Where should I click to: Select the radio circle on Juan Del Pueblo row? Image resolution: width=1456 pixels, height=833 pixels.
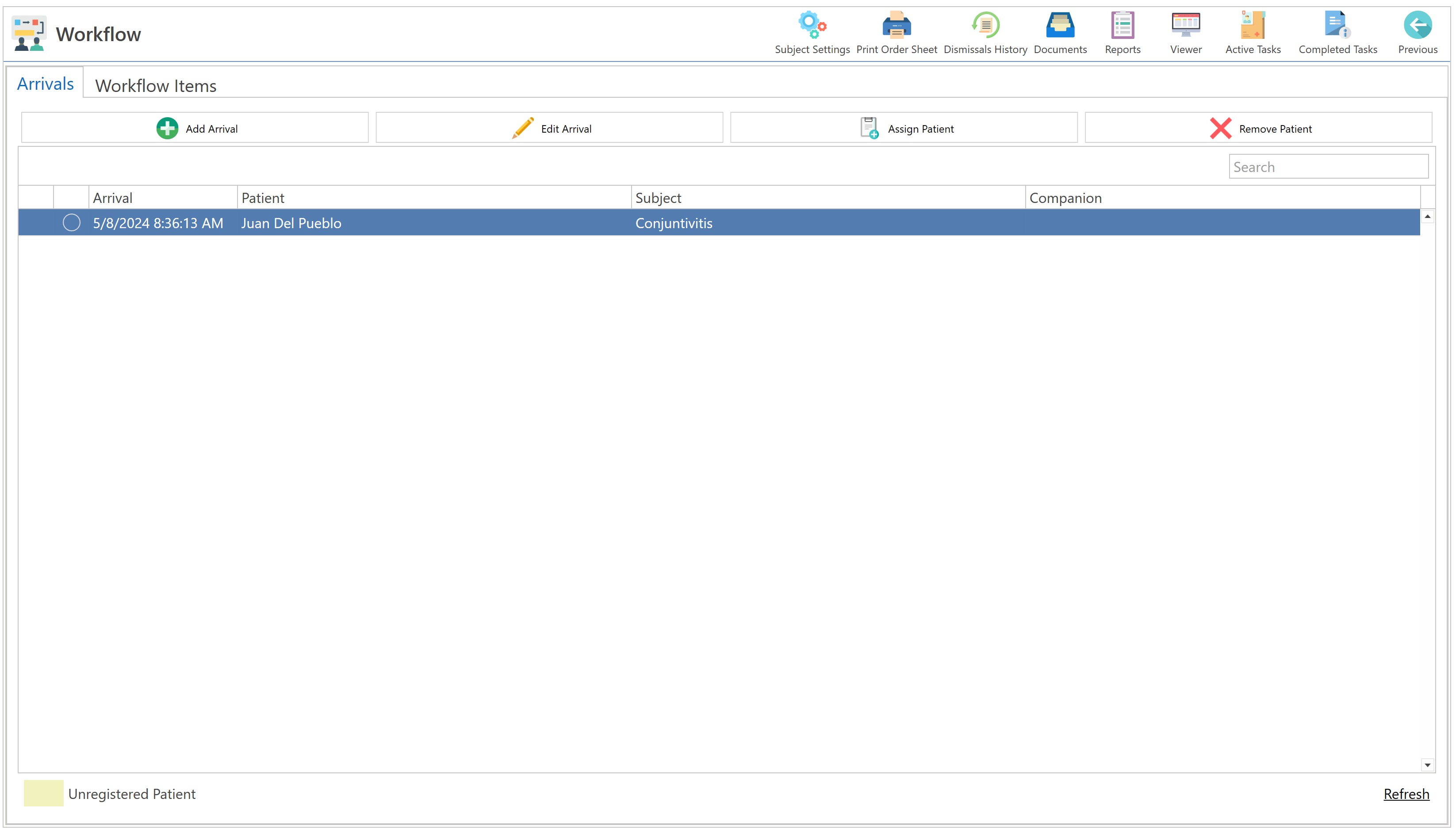click(72, 222)
